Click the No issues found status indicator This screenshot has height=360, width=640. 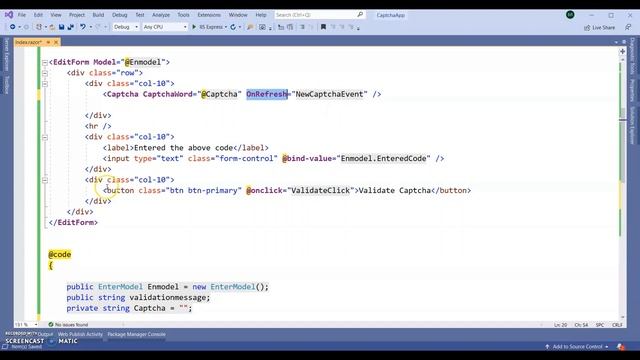[x=68, y=324]
